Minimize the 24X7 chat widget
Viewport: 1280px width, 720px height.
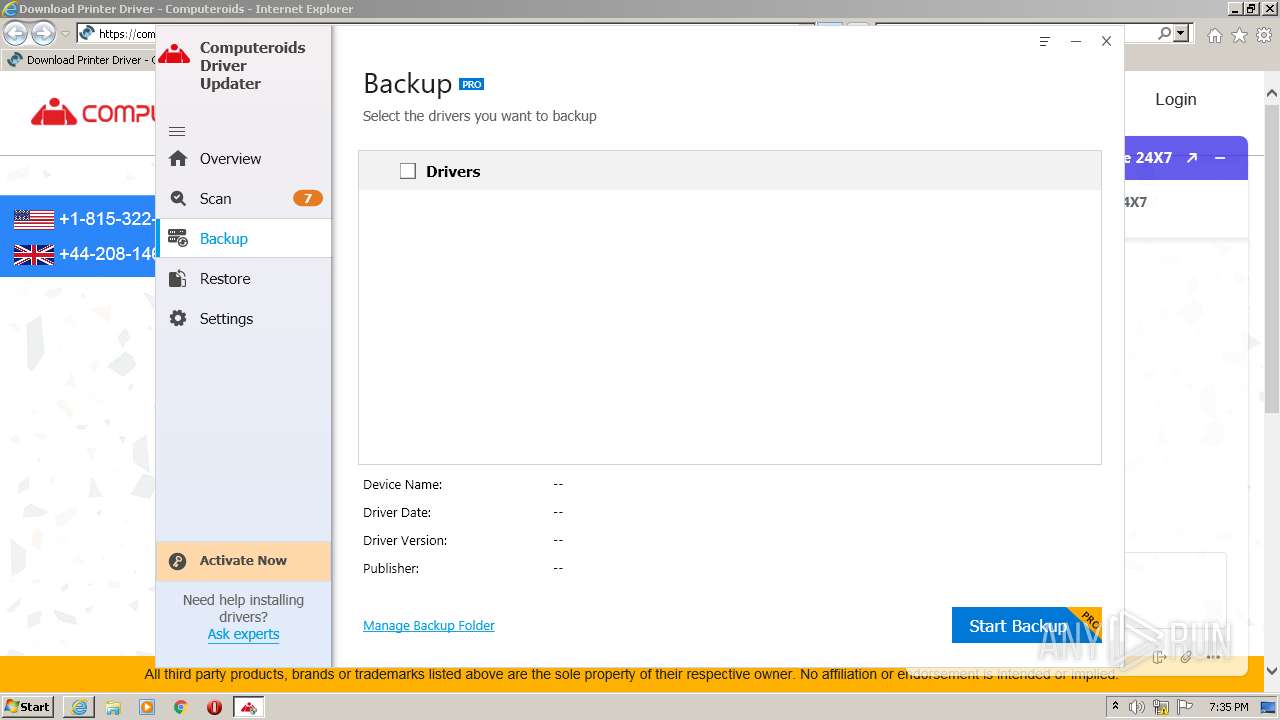pos(1220,158)
